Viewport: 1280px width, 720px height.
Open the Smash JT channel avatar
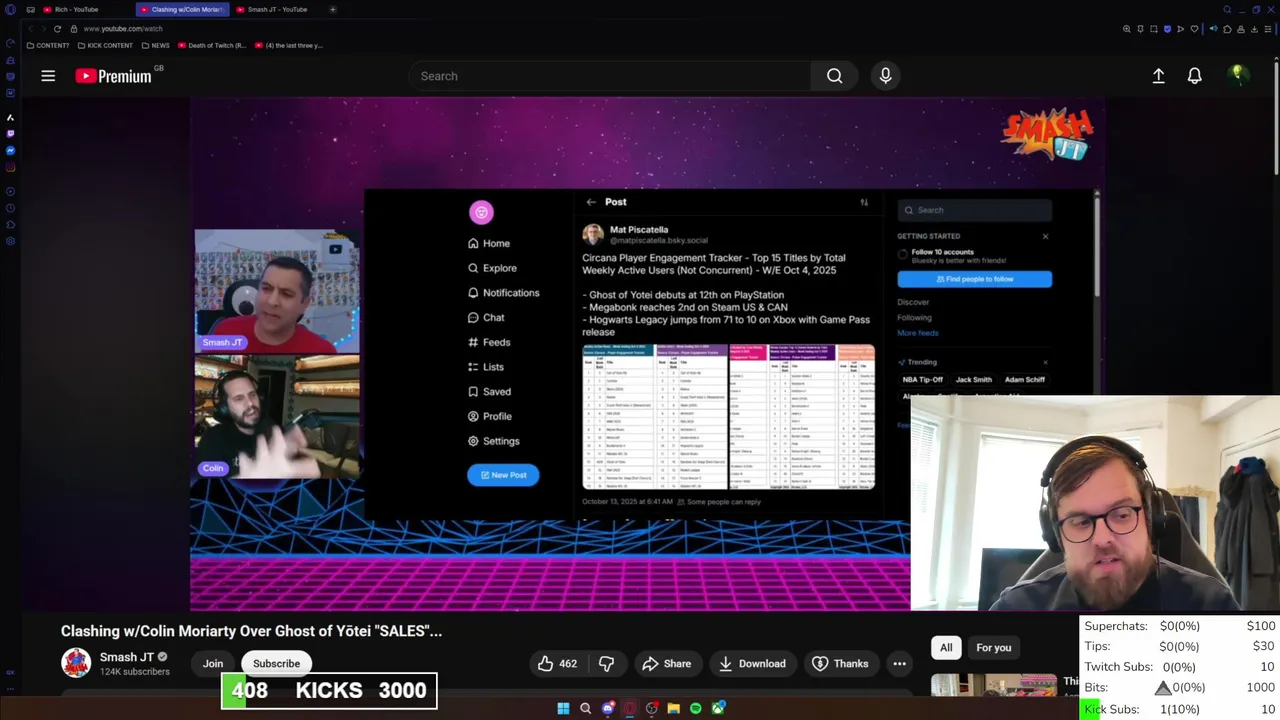point(76,663)
